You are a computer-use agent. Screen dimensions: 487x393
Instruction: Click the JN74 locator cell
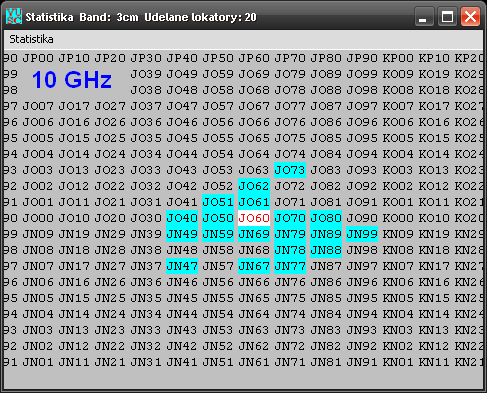(290, 314)
